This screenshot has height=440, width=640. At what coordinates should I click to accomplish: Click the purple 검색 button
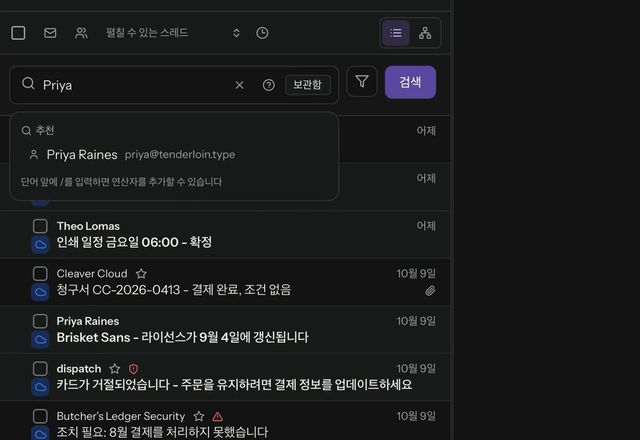tap(410, 82)
